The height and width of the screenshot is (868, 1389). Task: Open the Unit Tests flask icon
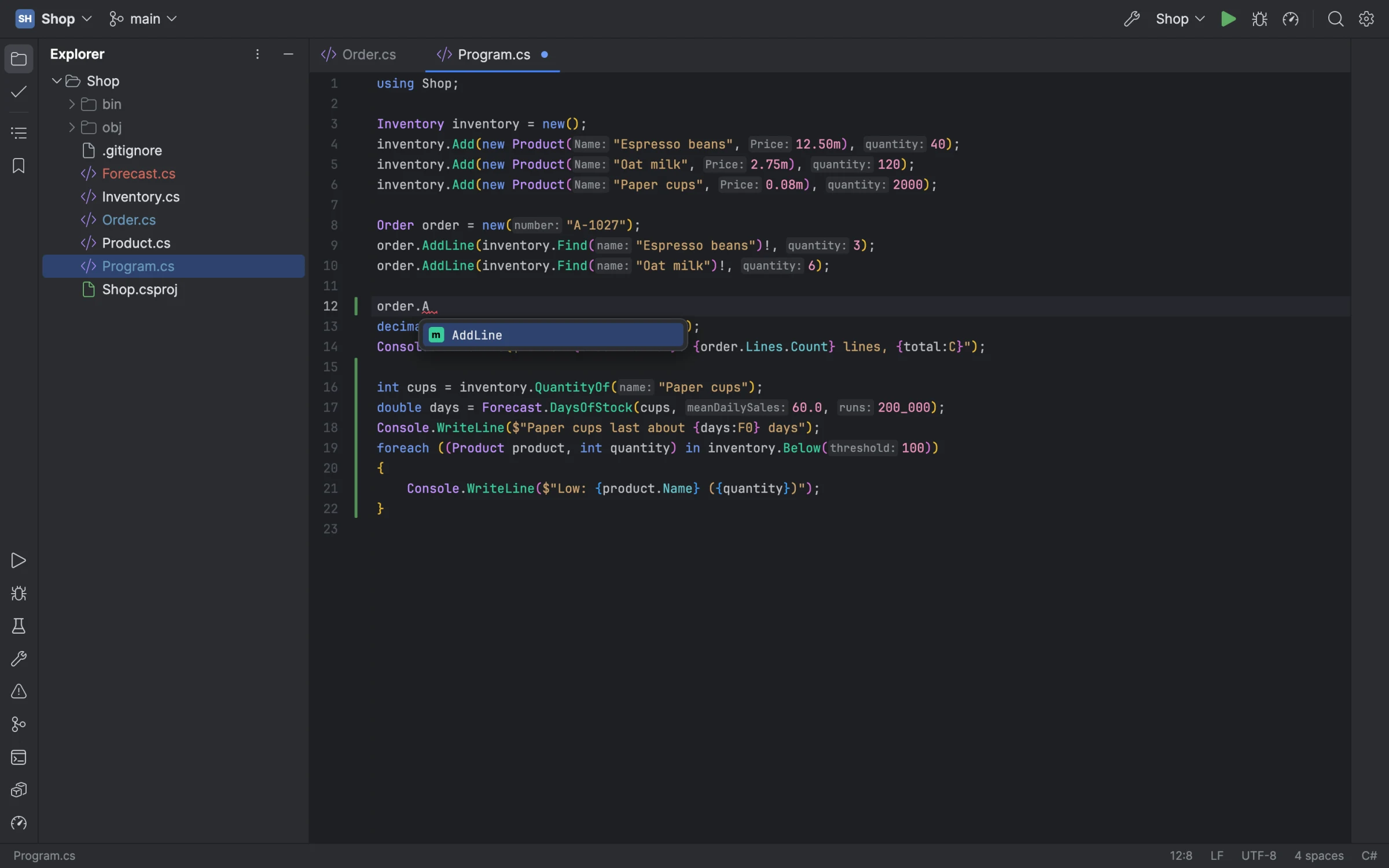19,626
